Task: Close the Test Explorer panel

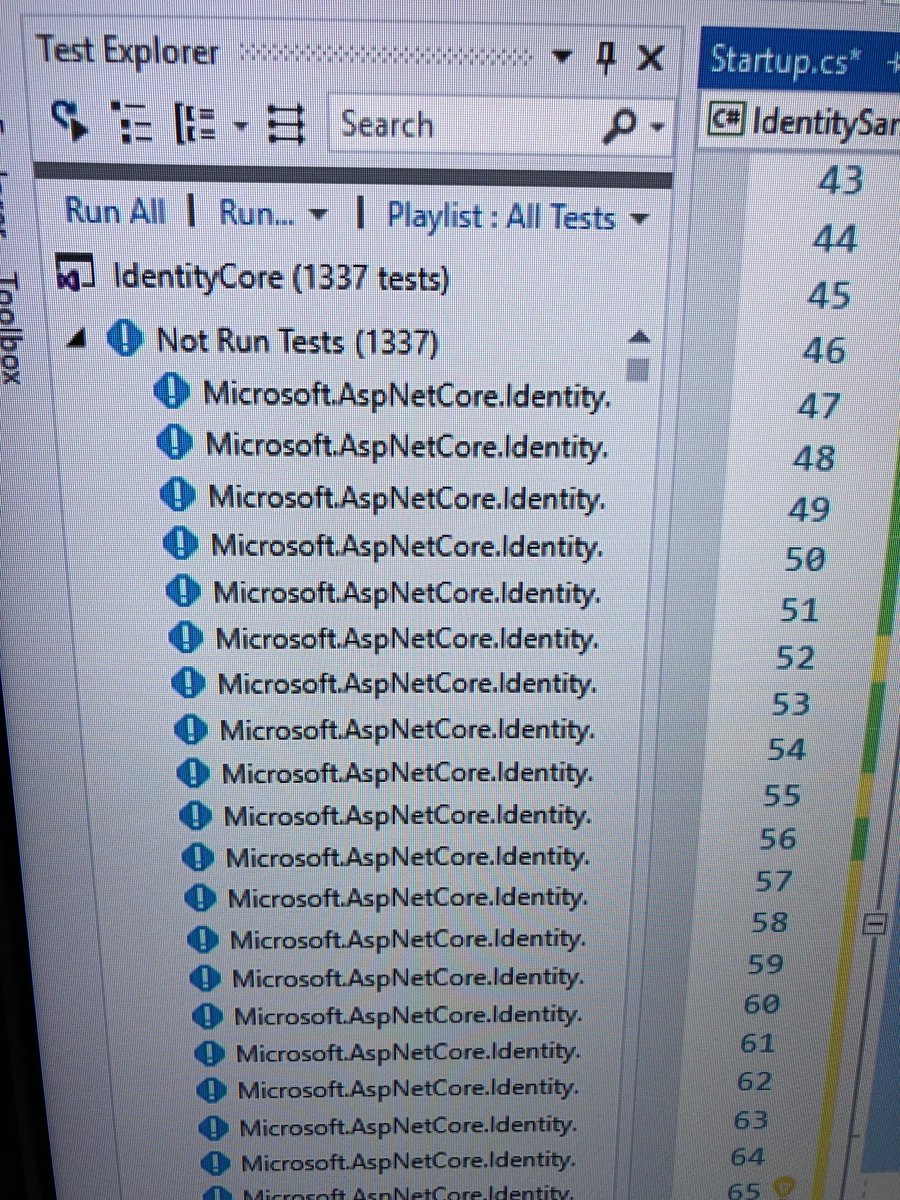Action: [650, 60]
